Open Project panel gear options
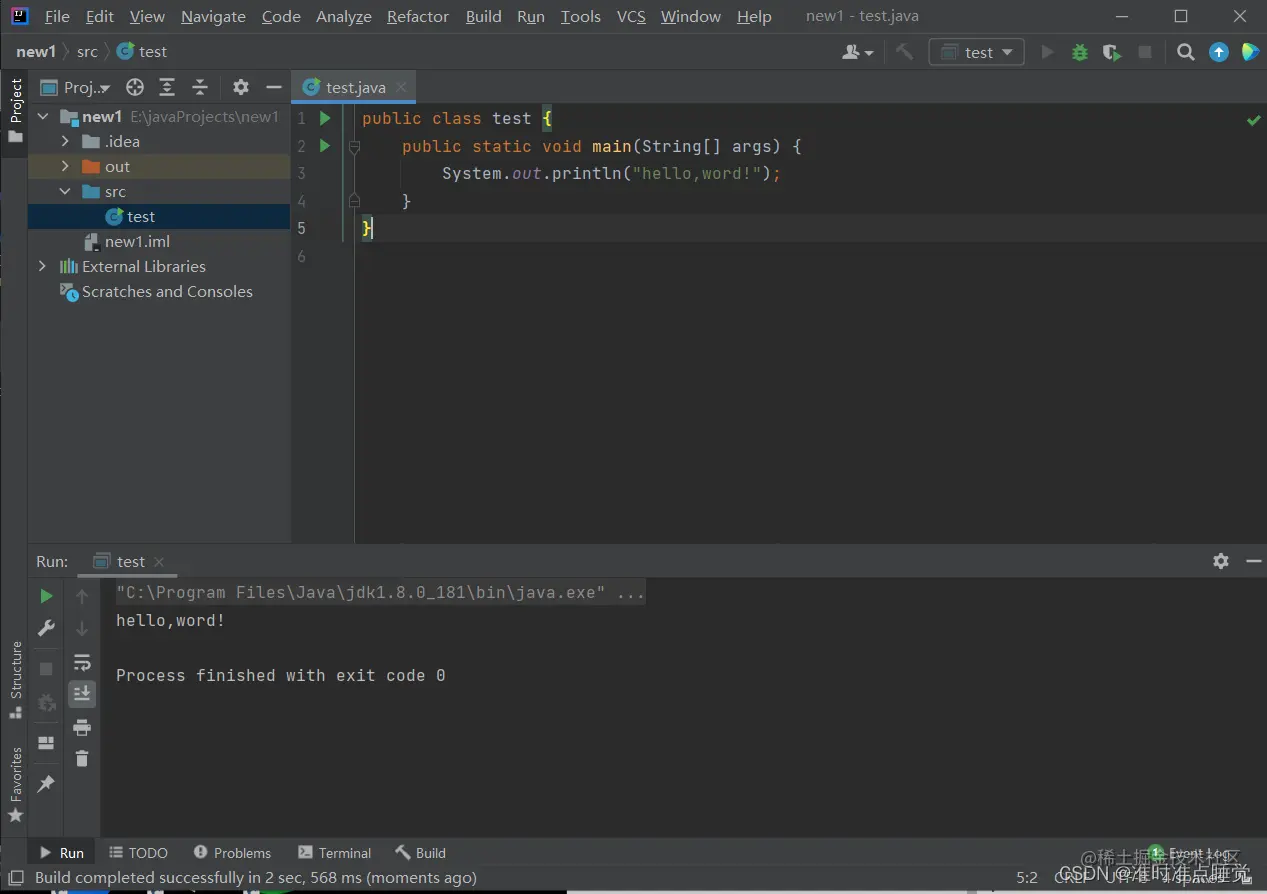This screenshot has width=1267, height=894. pos(241,87)
